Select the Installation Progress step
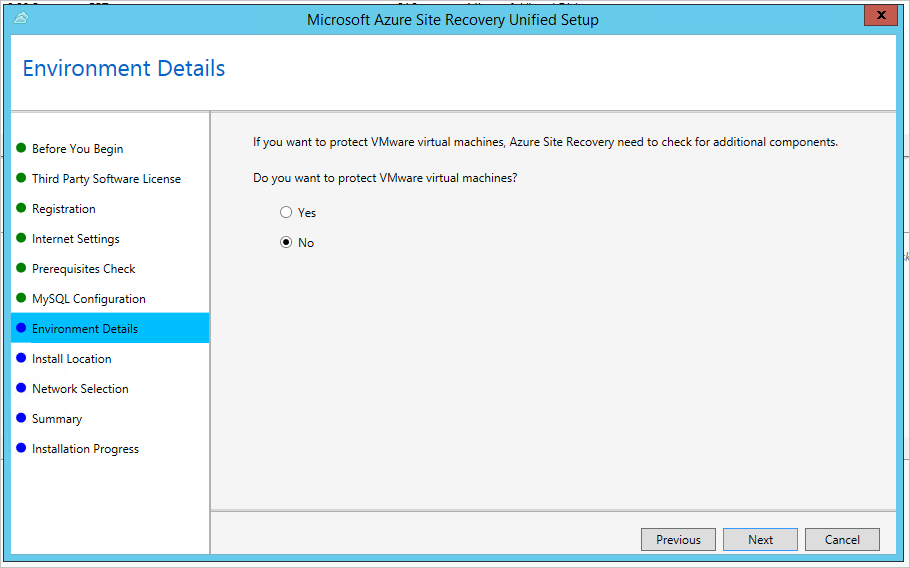910x568 pixels. (x=85, y=449)
